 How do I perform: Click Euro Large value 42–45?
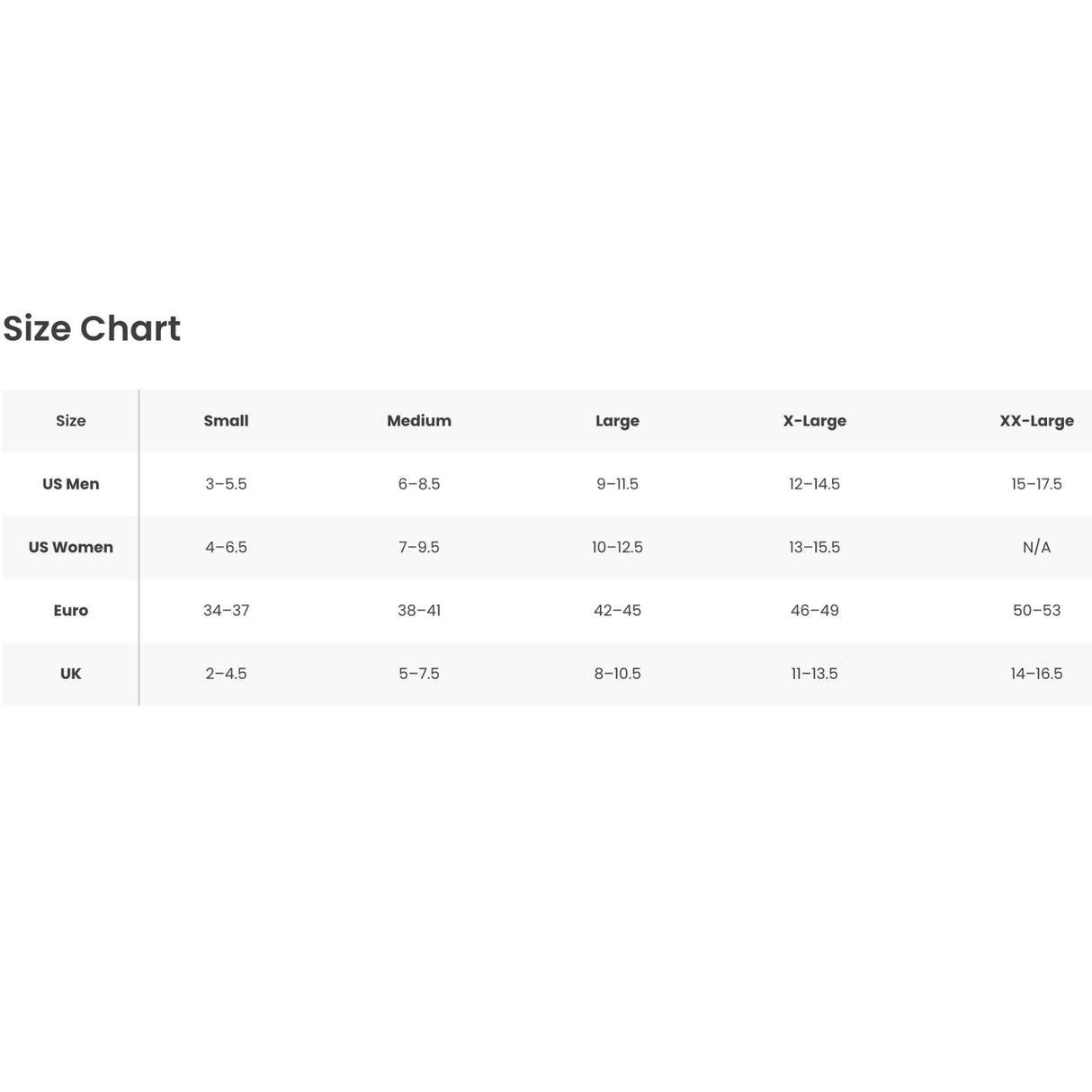(x=617, y=611)
